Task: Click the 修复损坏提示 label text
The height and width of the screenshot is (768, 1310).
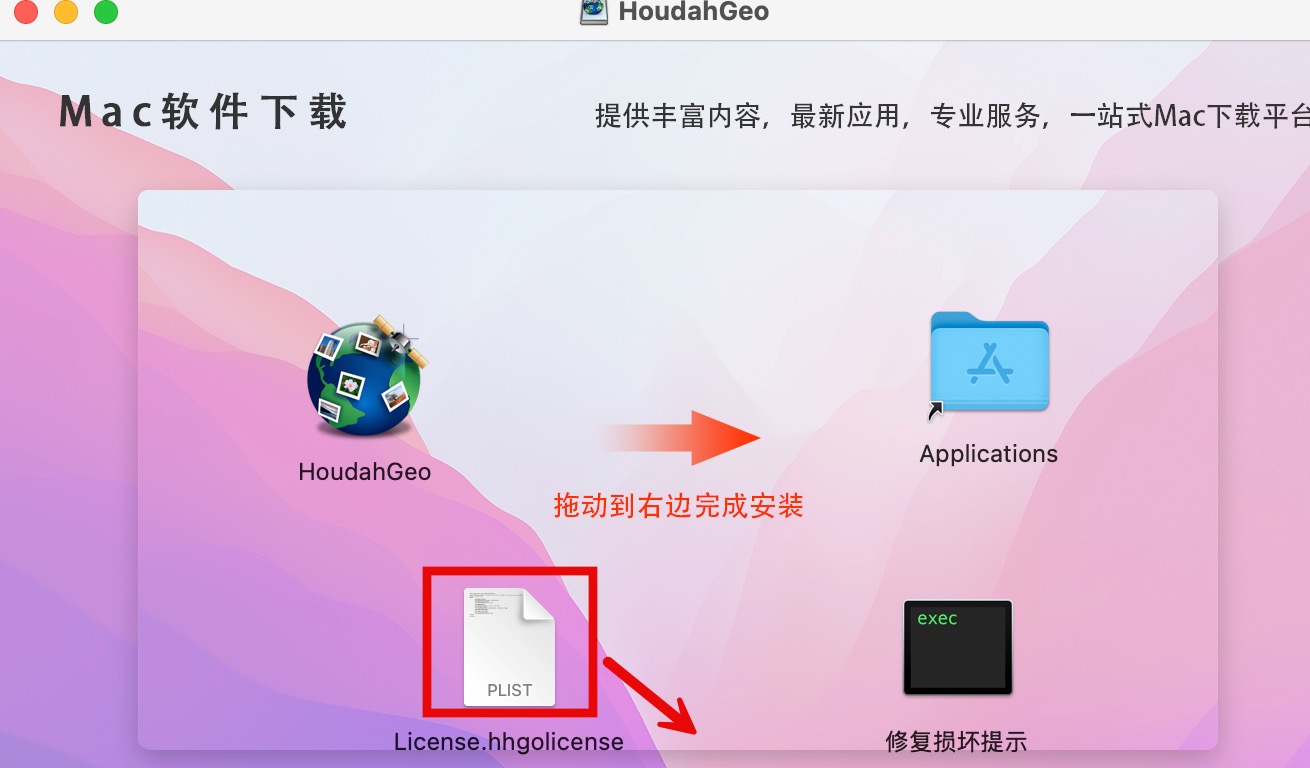Action: pyautogui.click(x=956, y=742)
